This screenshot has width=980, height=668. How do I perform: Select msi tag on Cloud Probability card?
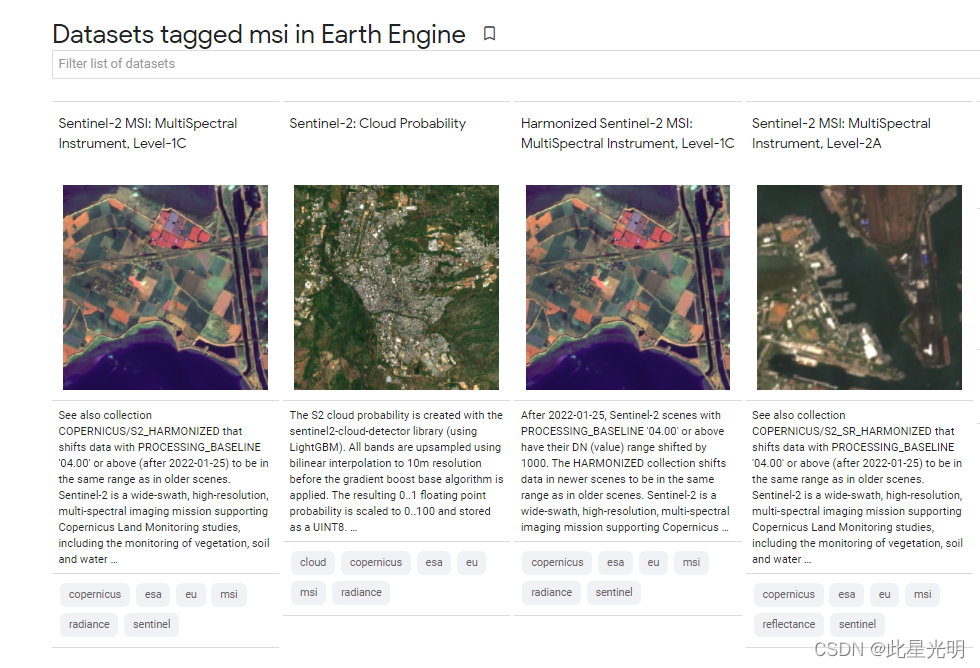(x=308, y=592)
